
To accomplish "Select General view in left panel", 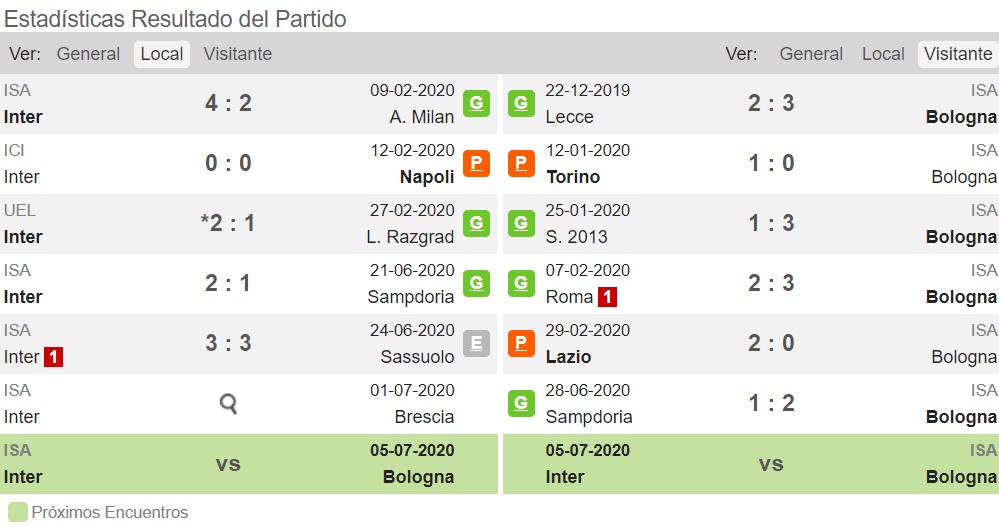I will point(88,54).
